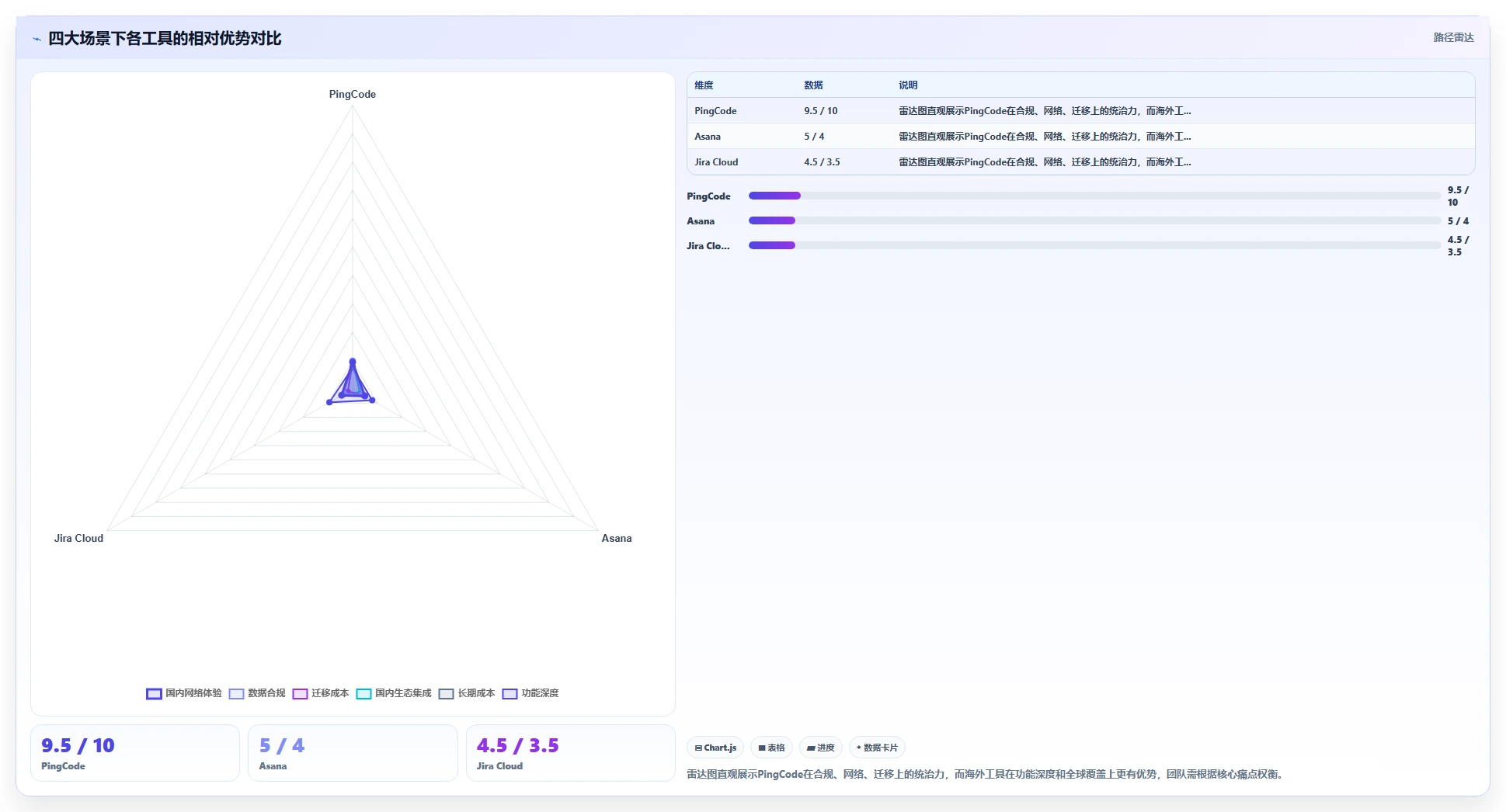Select the 进度 tag
Viewport: 1506px width, 812px height.
click(820, 748)
